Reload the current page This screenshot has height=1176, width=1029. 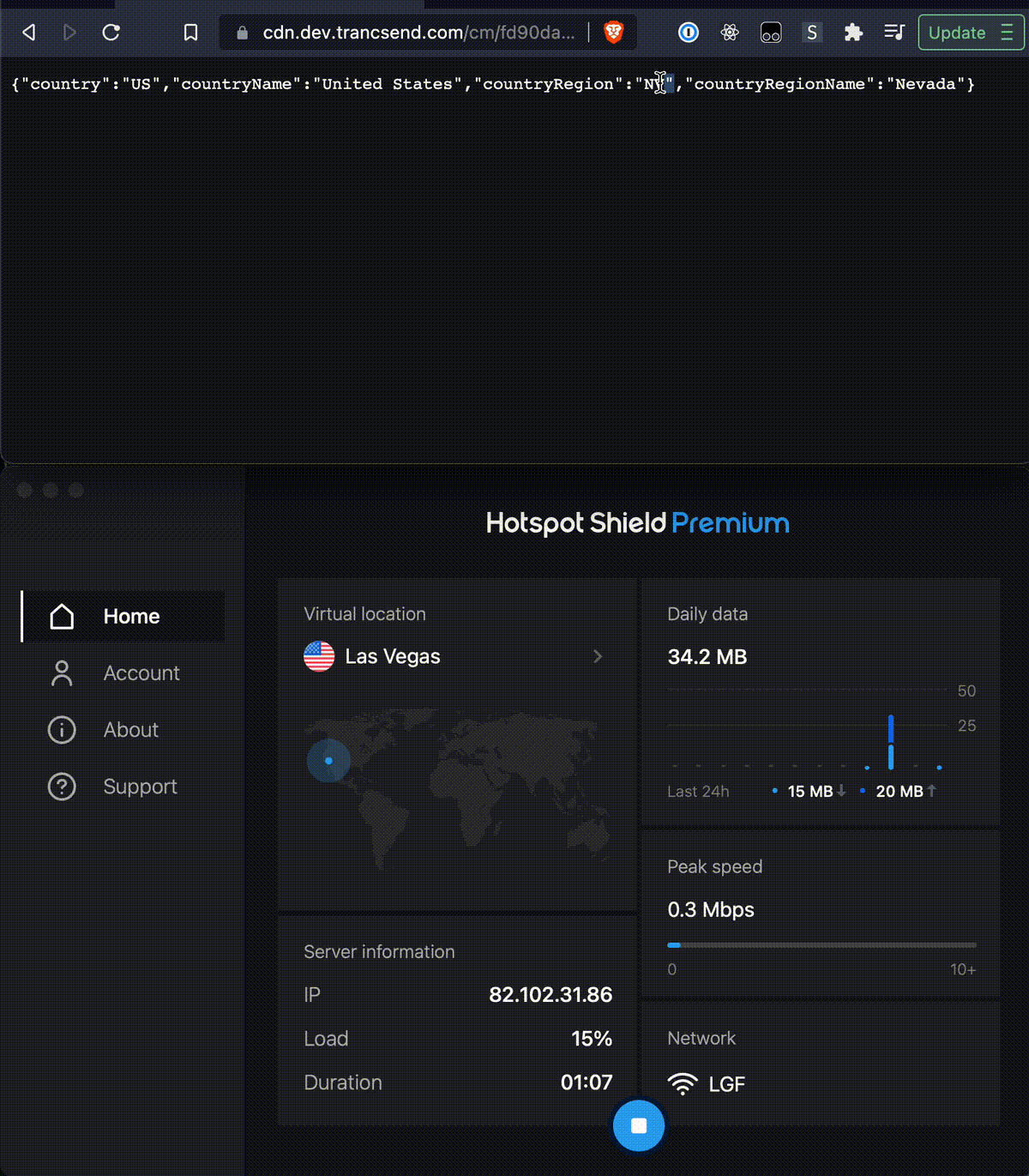(x=111, y=33)
